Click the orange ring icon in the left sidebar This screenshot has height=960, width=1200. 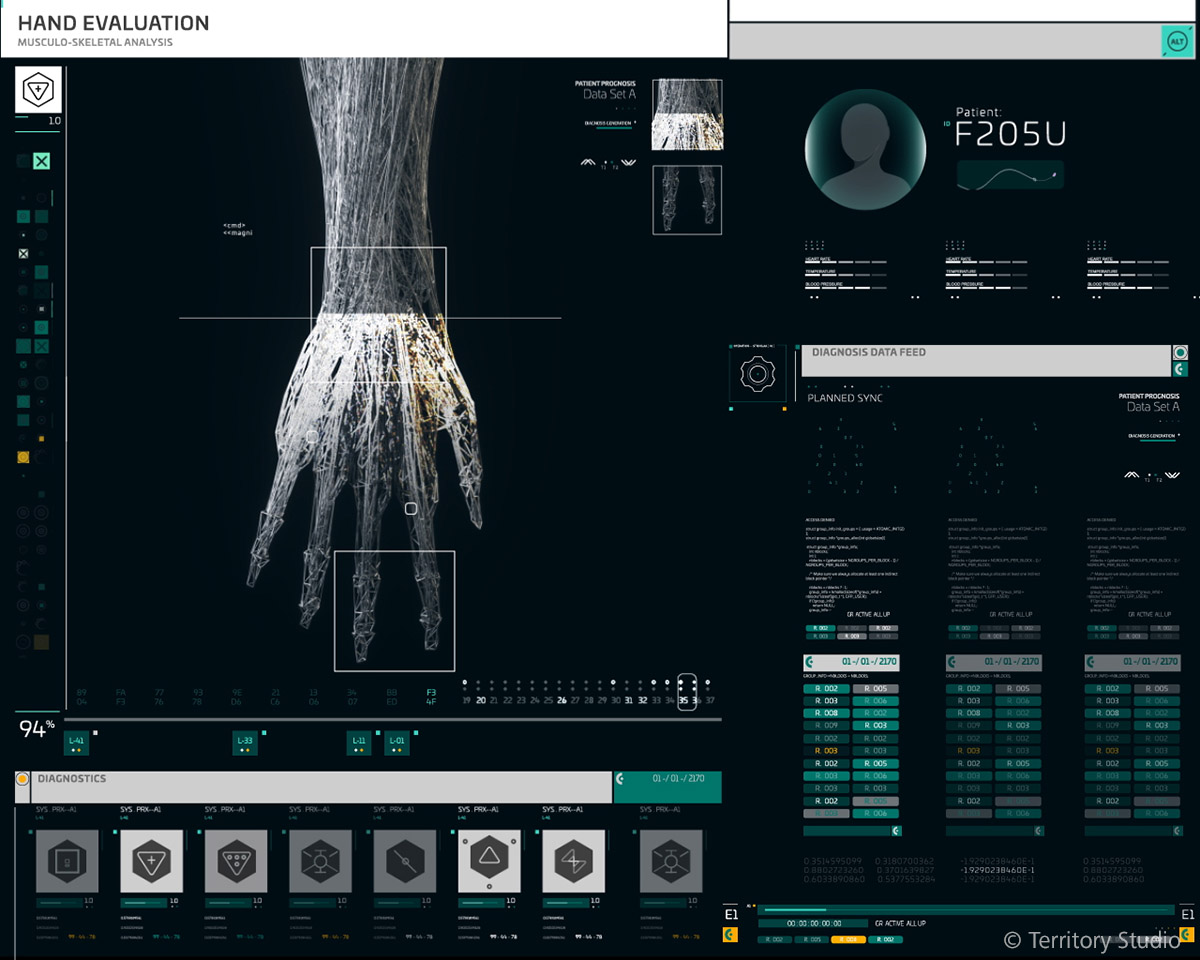click(23, 457)
